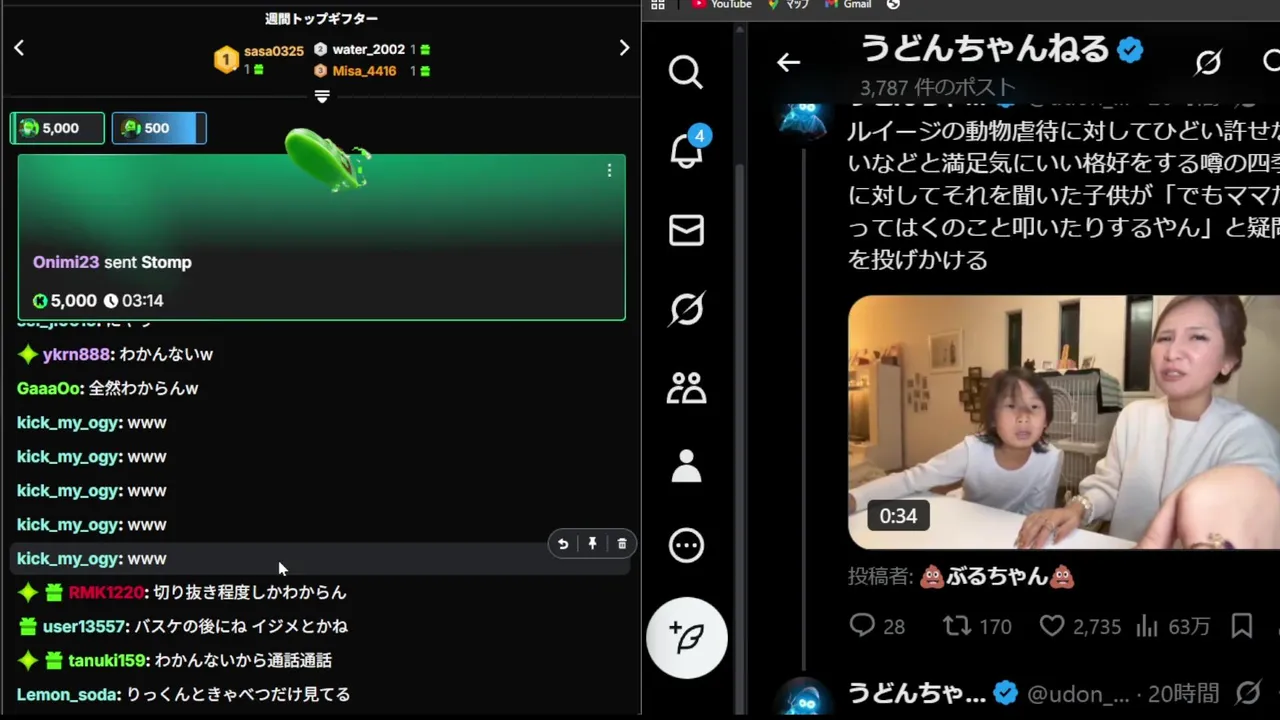Click the Grok icon in profile header

tap(1208, 63)
